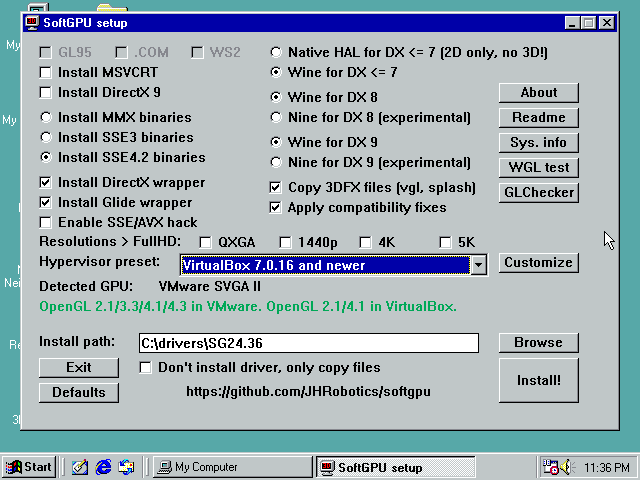This screenshot has height=480, width=640.
Task: Check Don't install driver, only copy files
Action: pos(145,367)
